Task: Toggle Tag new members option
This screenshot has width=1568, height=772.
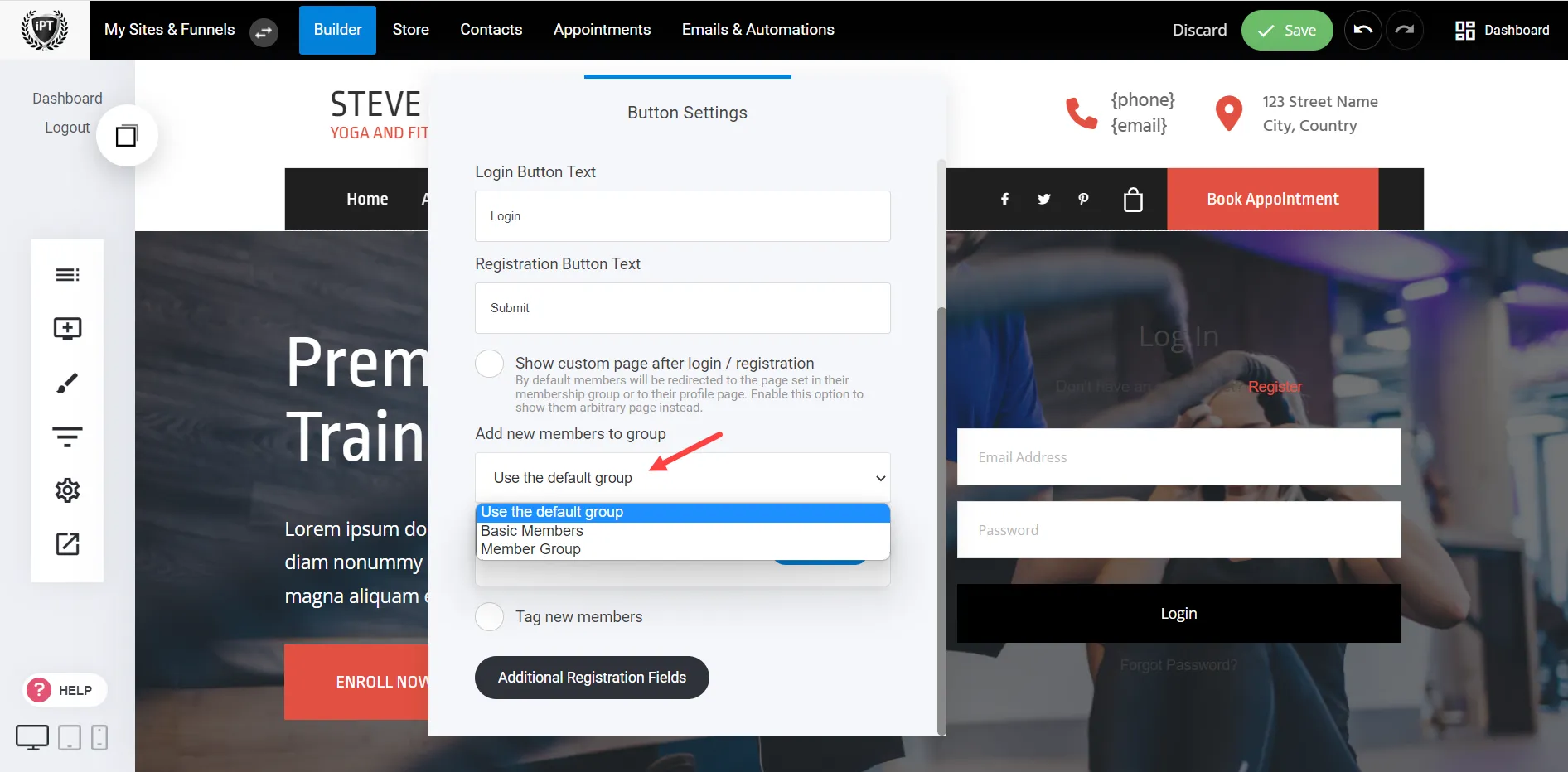Action: (489, 617)
